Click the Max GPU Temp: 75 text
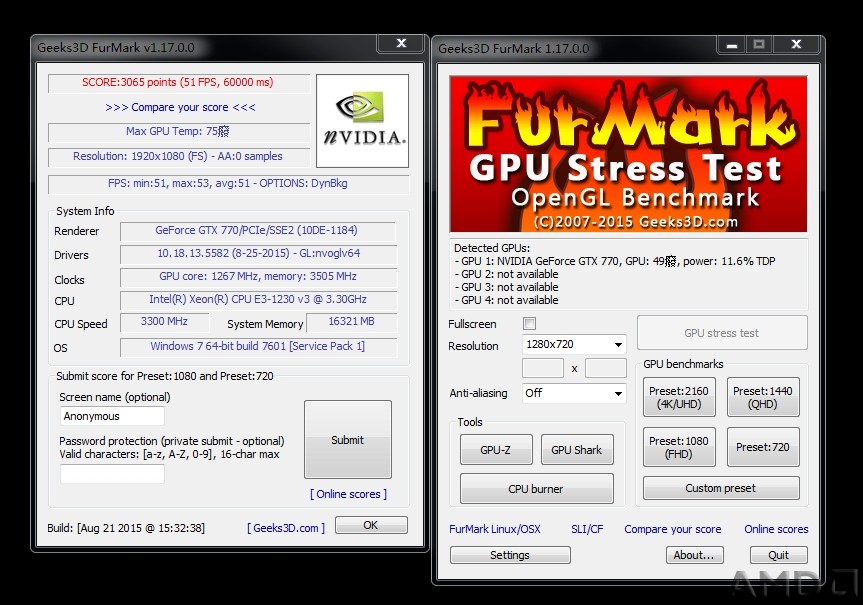The width and height of the screenshot is (863, 605). pyautogui.click(x=177, y=131)
